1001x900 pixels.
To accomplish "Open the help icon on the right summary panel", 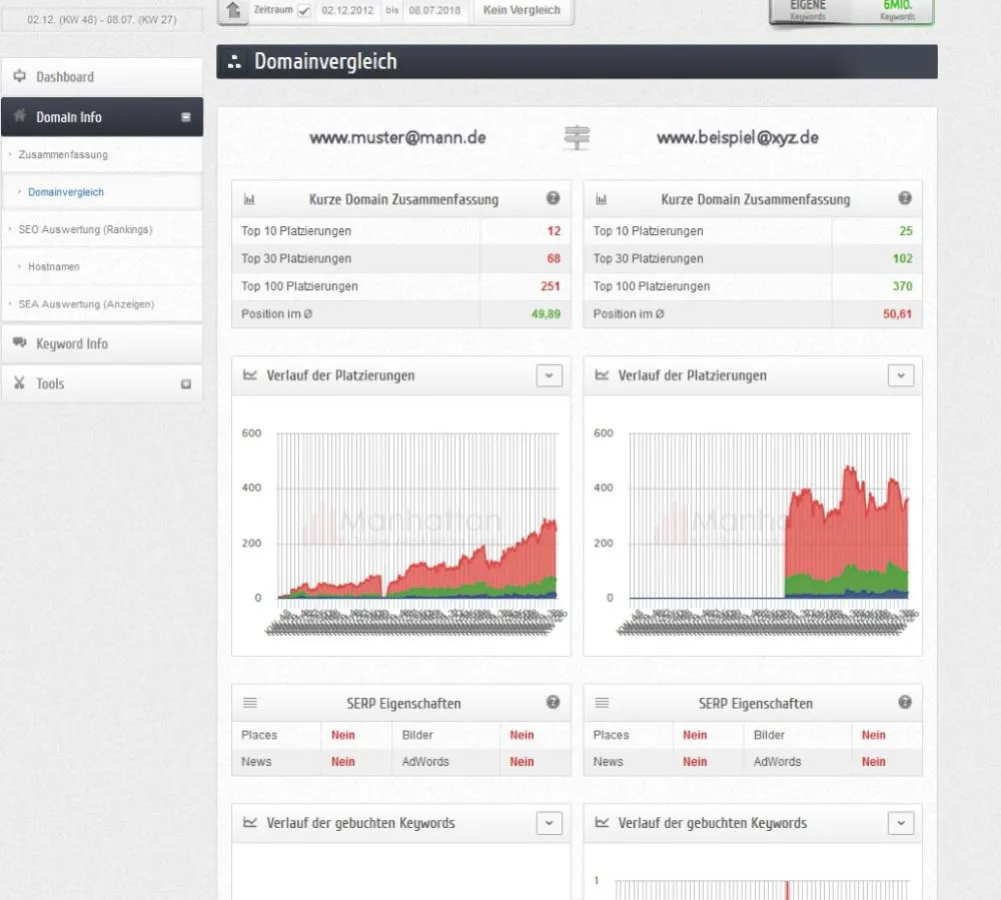I will point(905,199).
